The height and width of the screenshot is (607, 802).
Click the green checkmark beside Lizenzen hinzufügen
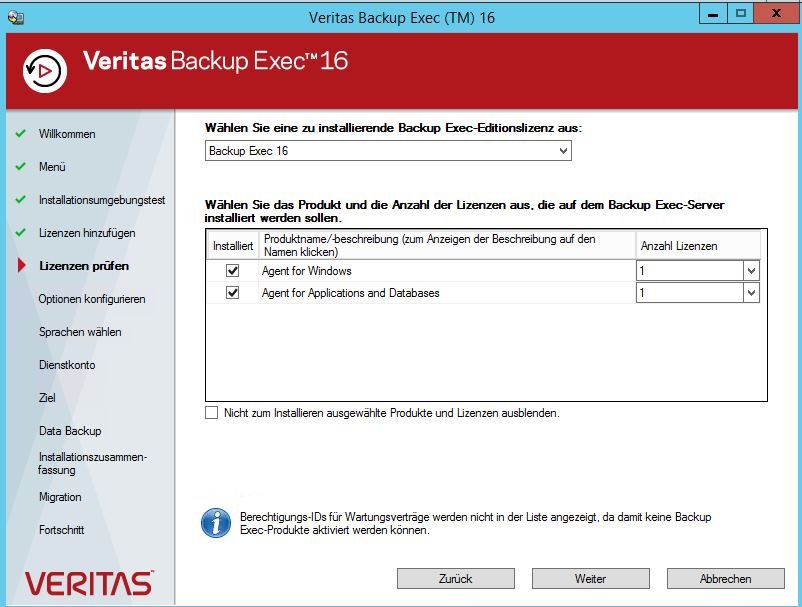coord(20,233)
